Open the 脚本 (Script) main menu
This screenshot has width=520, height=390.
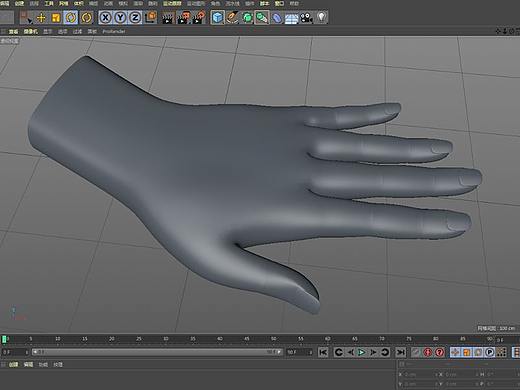[264, 3]
